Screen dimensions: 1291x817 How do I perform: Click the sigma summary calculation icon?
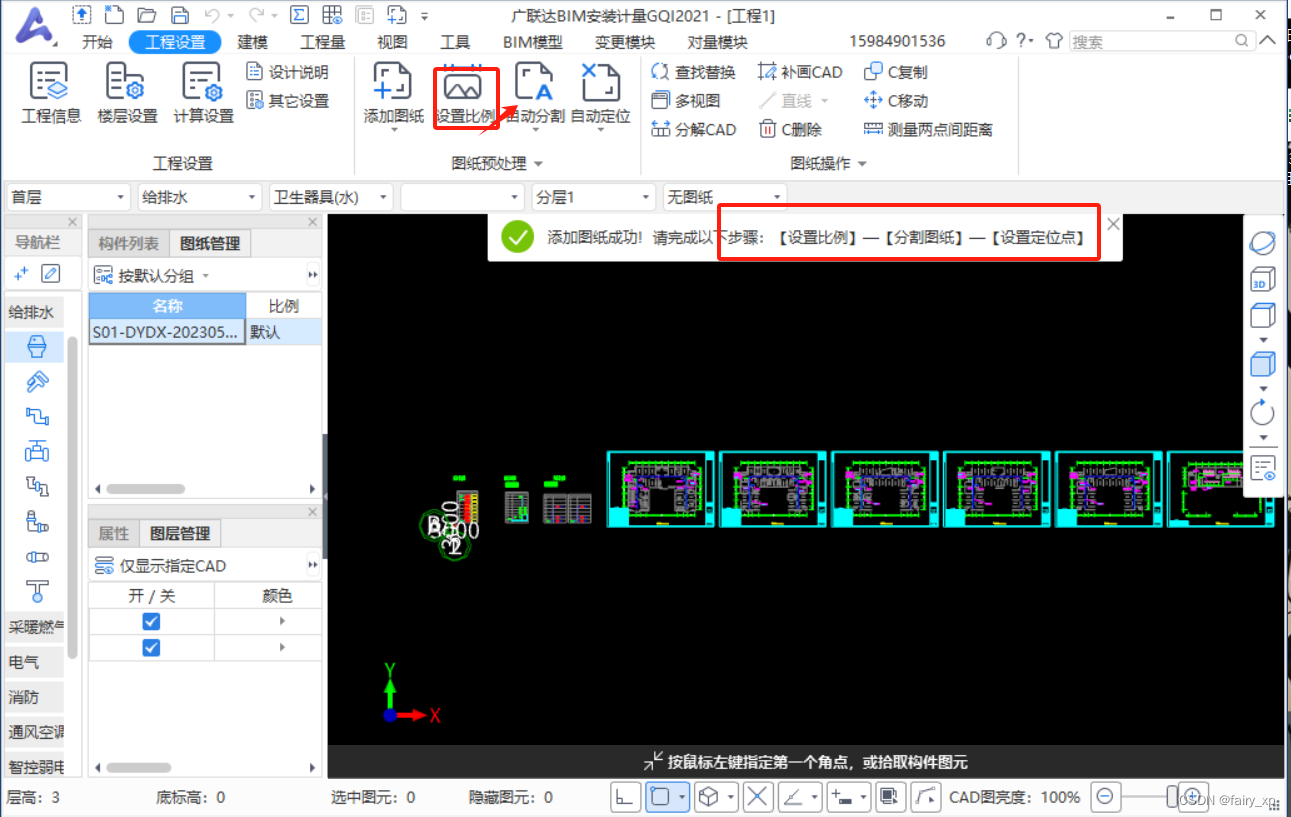point(298,15)
